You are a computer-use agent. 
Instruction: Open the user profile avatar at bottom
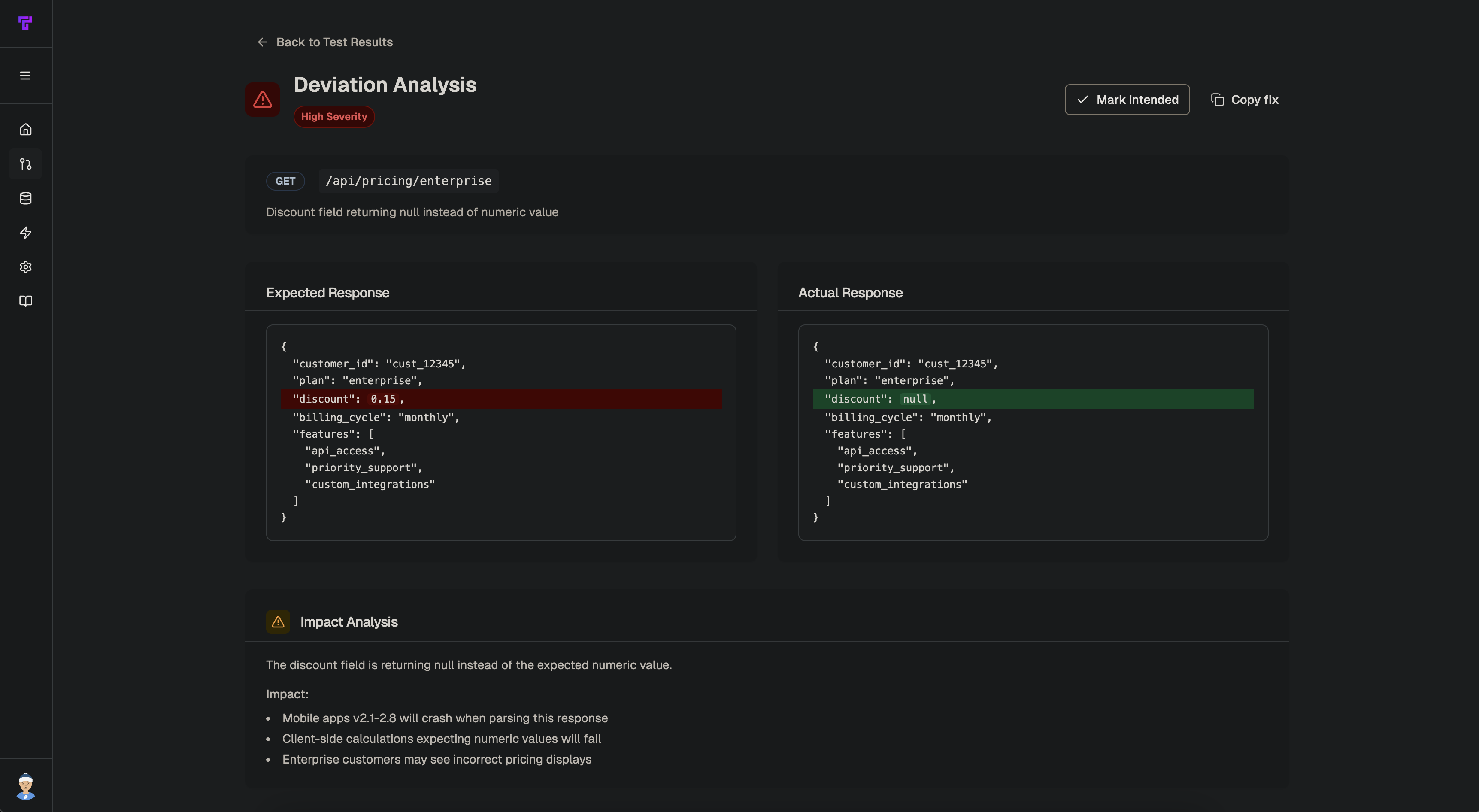[25, 787]
